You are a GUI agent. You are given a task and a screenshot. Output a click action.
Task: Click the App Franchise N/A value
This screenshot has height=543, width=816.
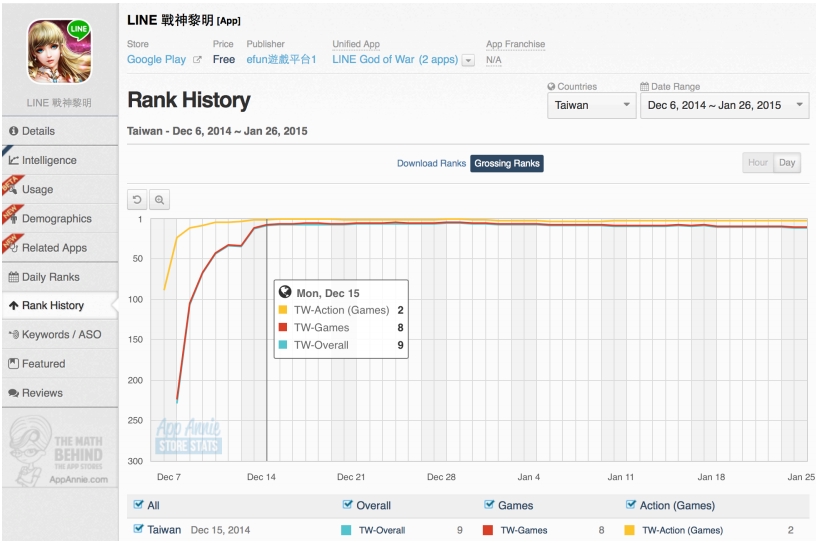pos(493,60)
